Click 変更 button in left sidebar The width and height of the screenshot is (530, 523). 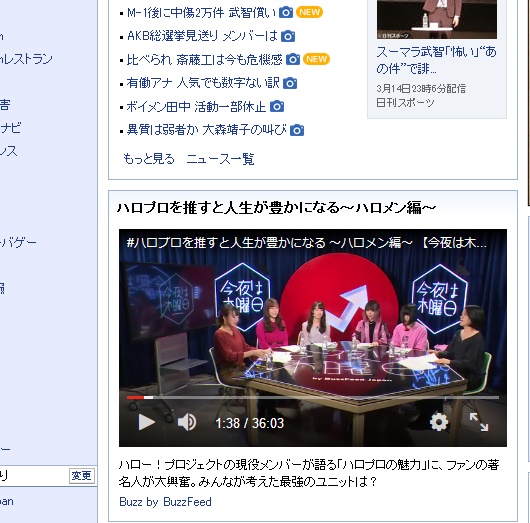point(81,476)
